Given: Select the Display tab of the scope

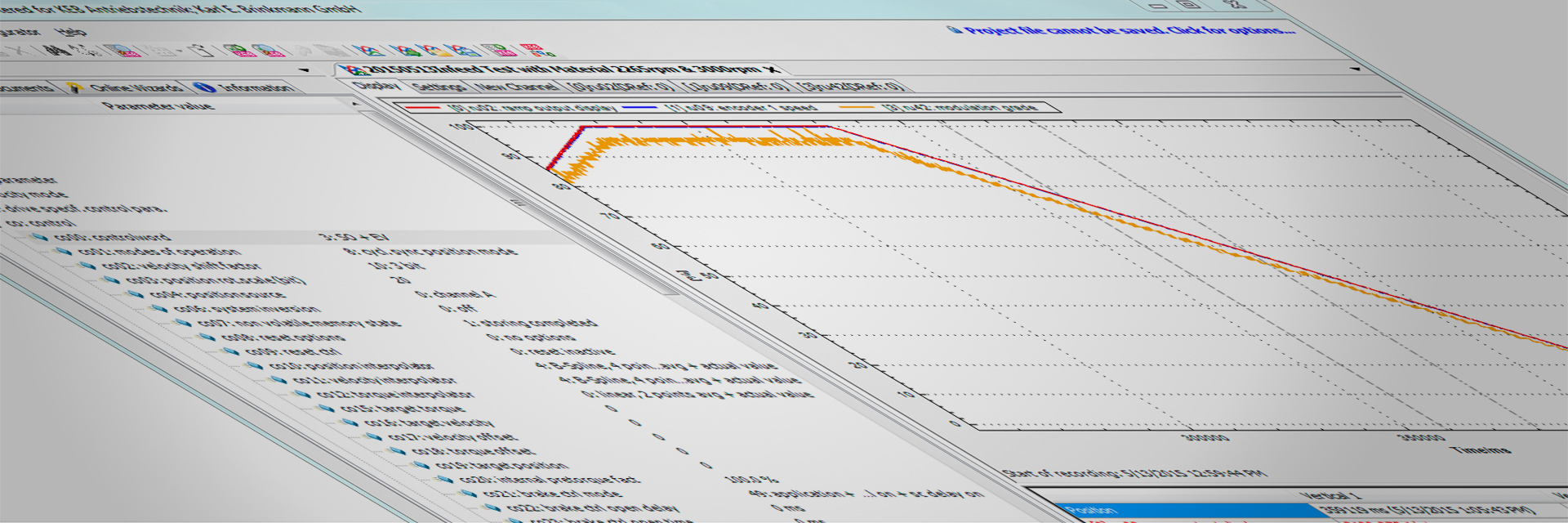Looking at the screenshot, I should [x=376, y=85].
